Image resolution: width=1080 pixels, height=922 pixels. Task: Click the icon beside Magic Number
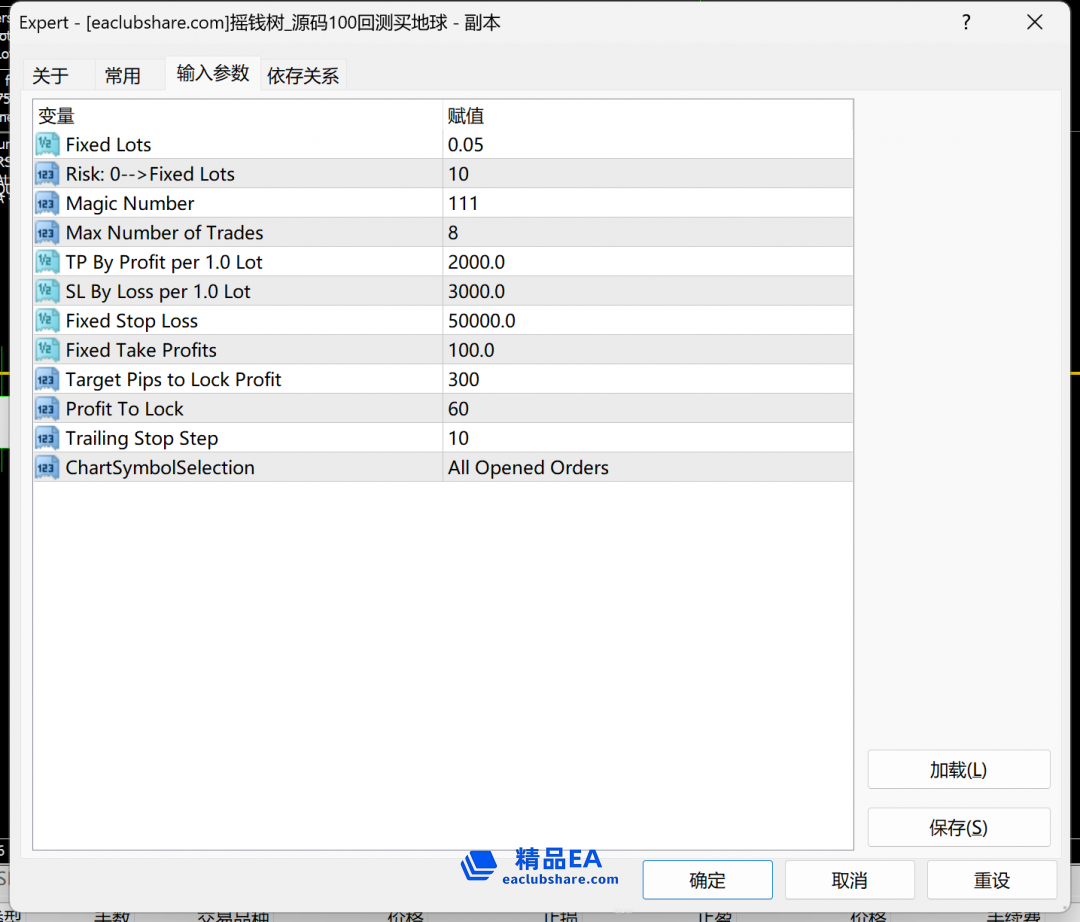(x=48, y=204)
